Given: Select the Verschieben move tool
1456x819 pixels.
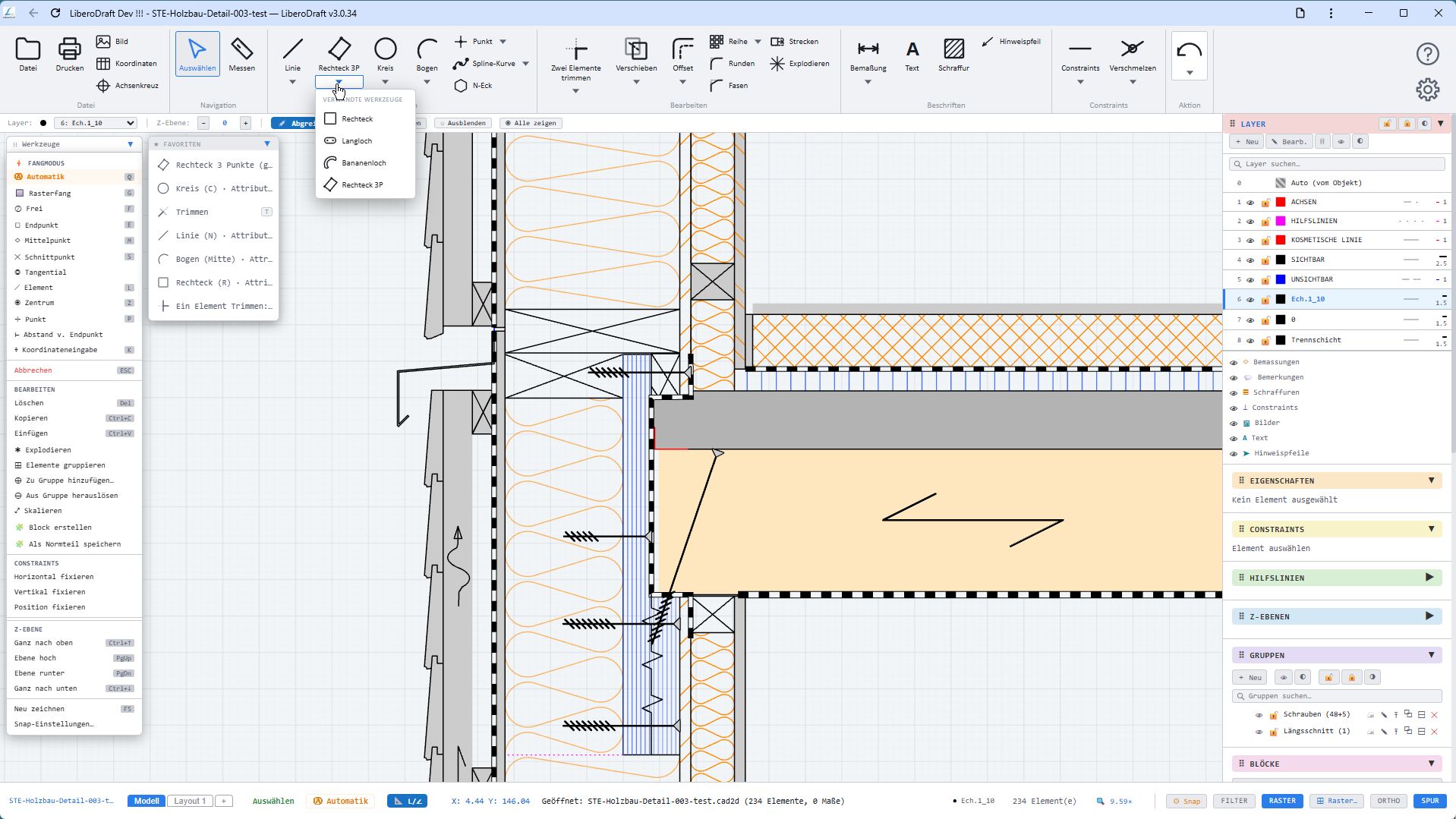Looking at the screenshot, I should click(x=636, y=53).
